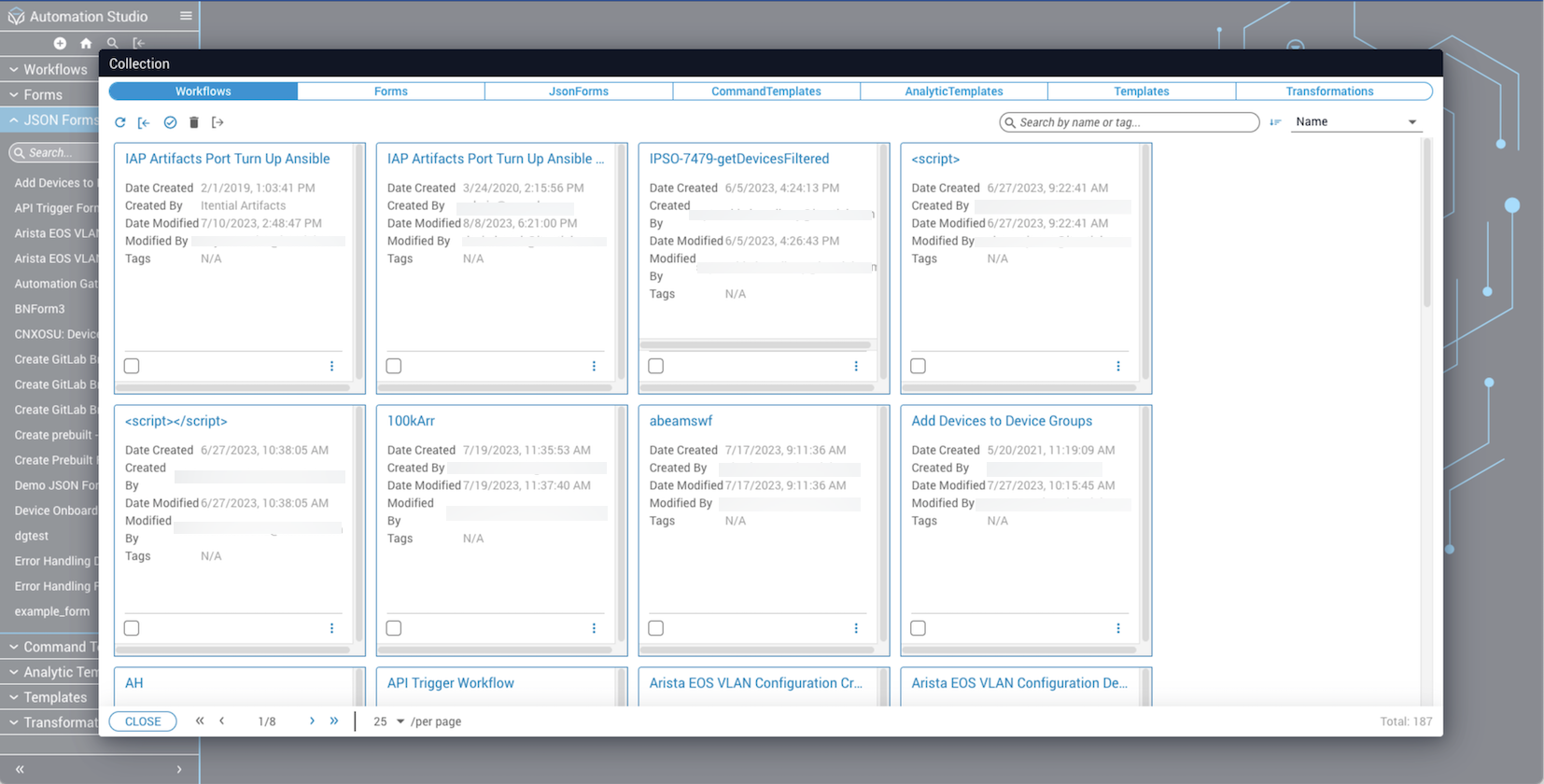Select the IPSO-7479-getDevicesFiltered workflow checkbox

(x=656, y=366)
